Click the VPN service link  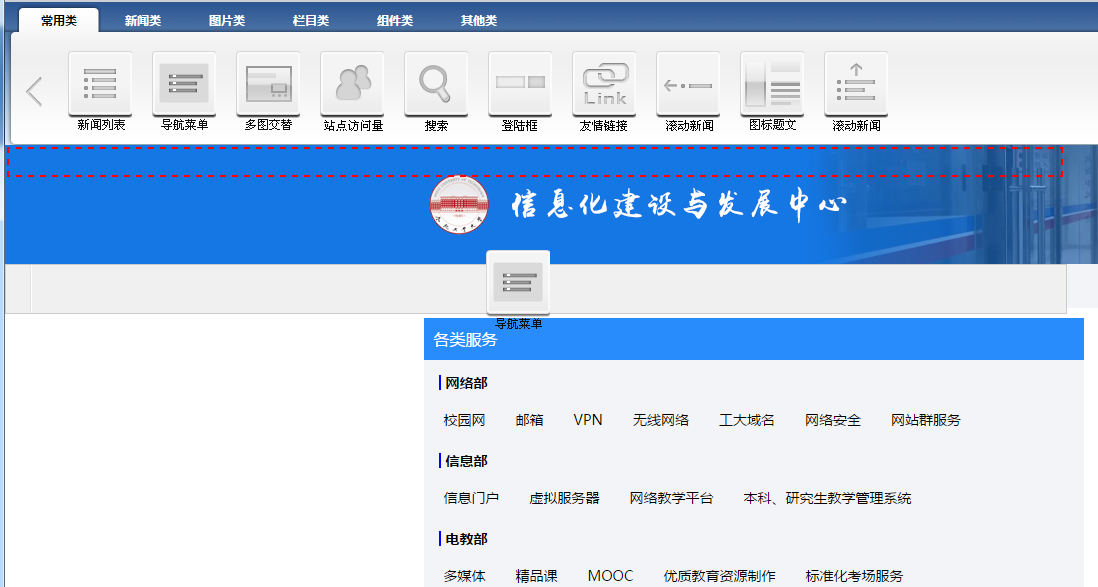coord(588,420)
